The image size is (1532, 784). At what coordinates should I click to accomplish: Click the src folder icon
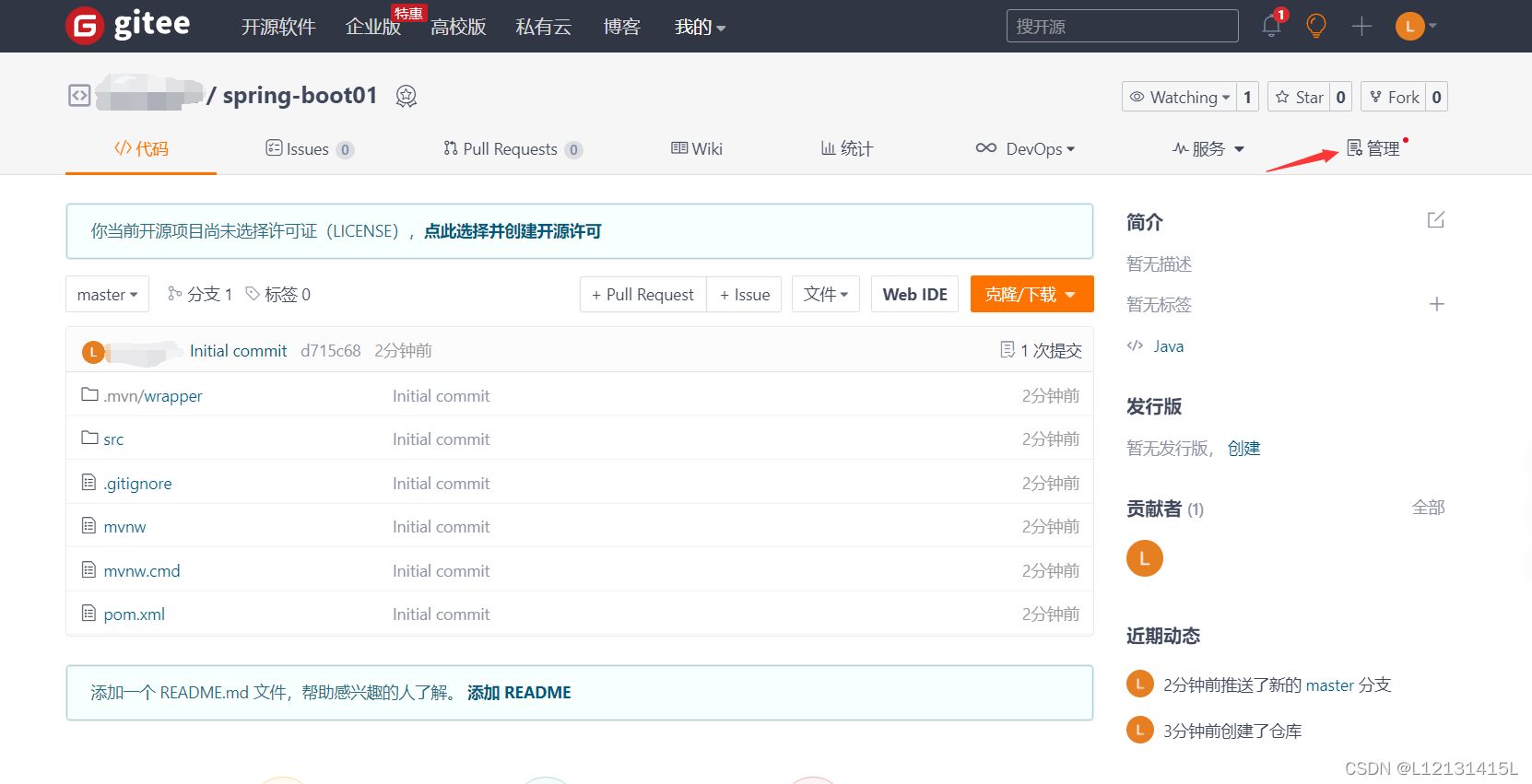(x=89, y=438)
